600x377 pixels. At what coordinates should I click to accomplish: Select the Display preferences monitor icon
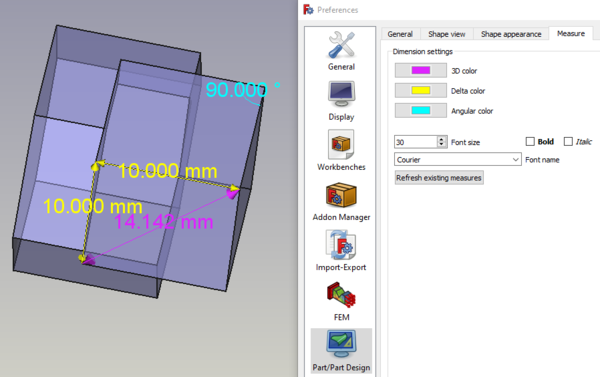click(x=341, y=94)
